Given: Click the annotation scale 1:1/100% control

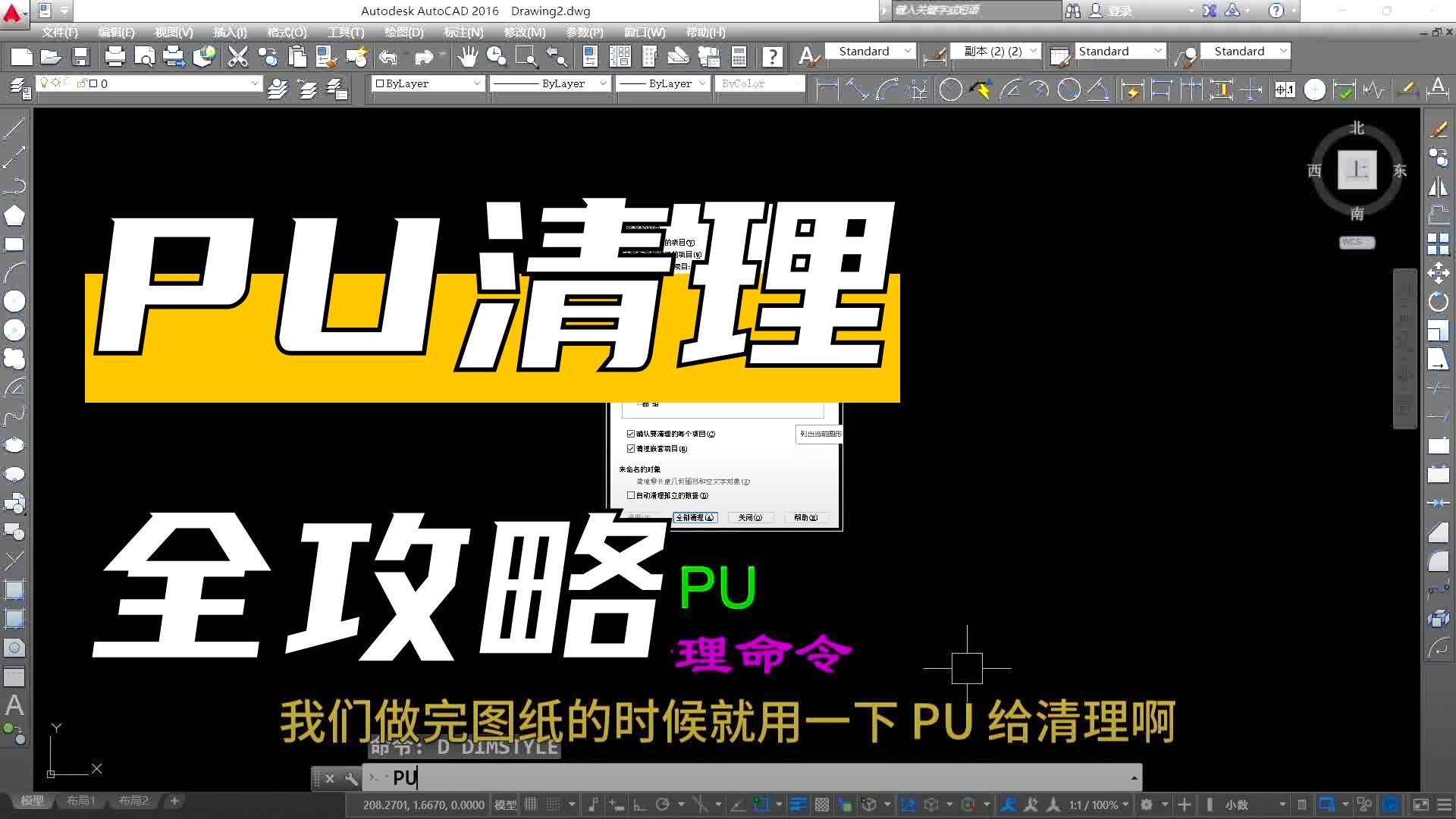Looking at the screenshot, I should coord(1094,805).
